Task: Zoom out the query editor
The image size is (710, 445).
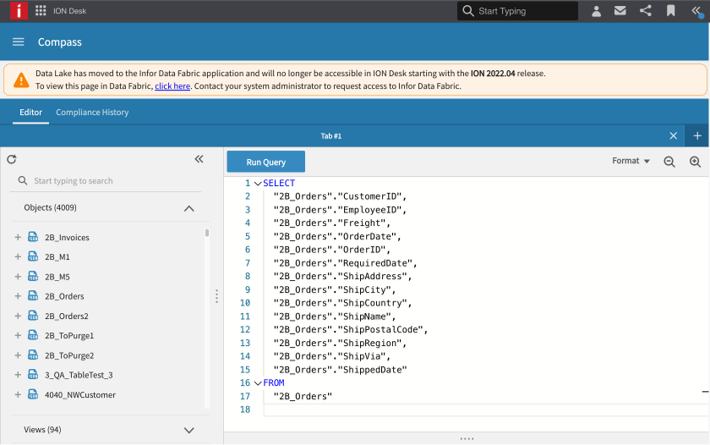Action: tap(670, 162)
